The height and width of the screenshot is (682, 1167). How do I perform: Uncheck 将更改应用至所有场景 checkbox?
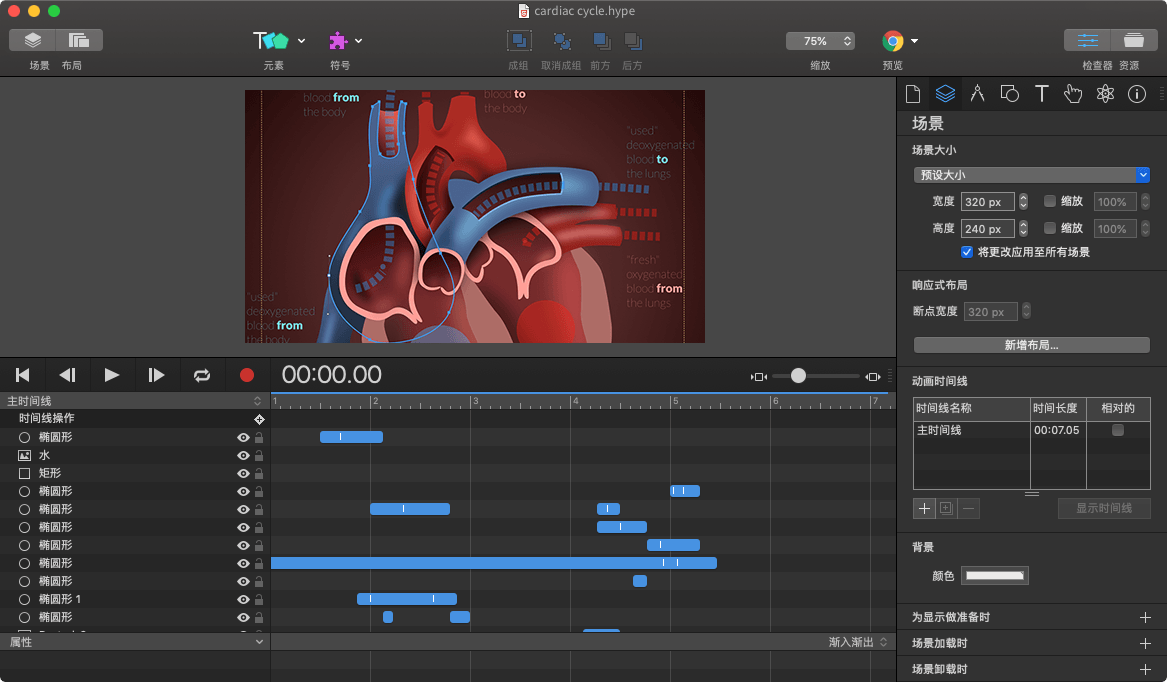tap(967, 251)
